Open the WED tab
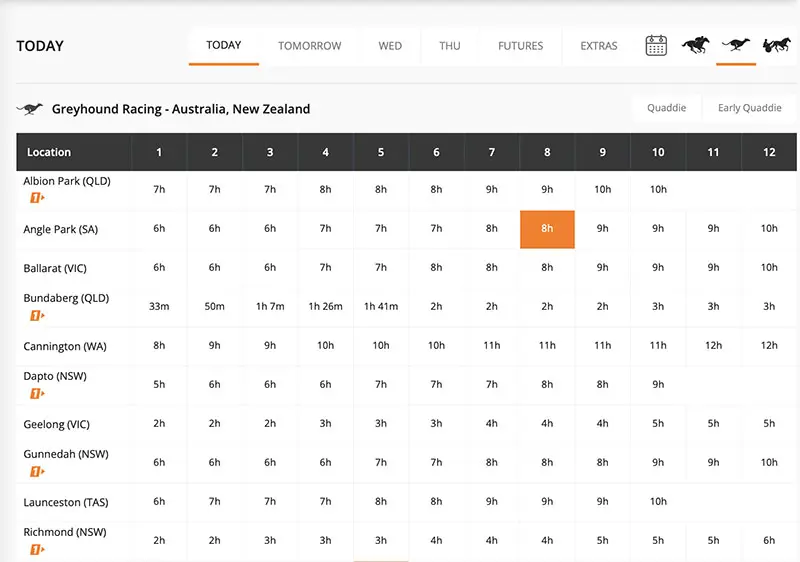Screen dimensions: 800x562 tap(390, 46)
